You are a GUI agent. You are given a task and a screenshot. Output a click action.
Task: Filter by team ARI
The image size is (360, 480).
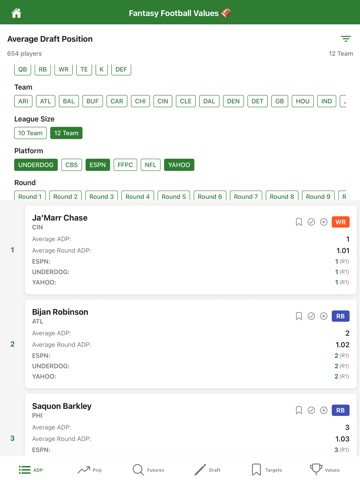pyautogui.click(x=23, y=101)
